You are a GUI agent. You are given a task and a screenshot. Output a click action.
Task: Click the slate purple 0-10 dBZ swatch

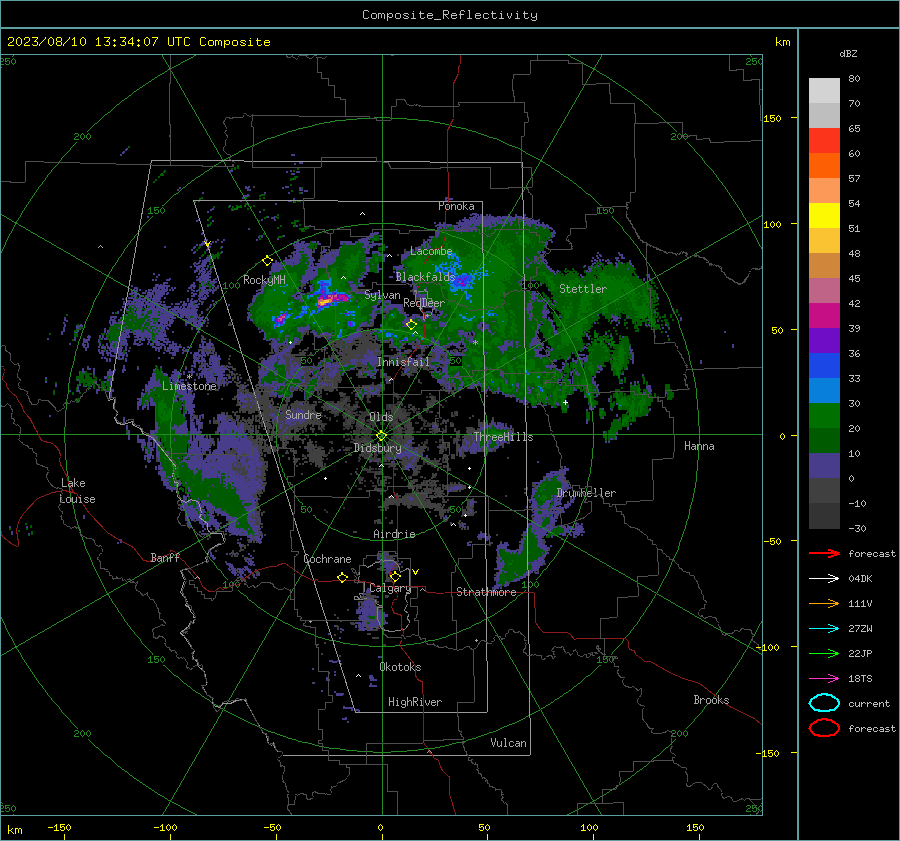click(x=824, y=466)
